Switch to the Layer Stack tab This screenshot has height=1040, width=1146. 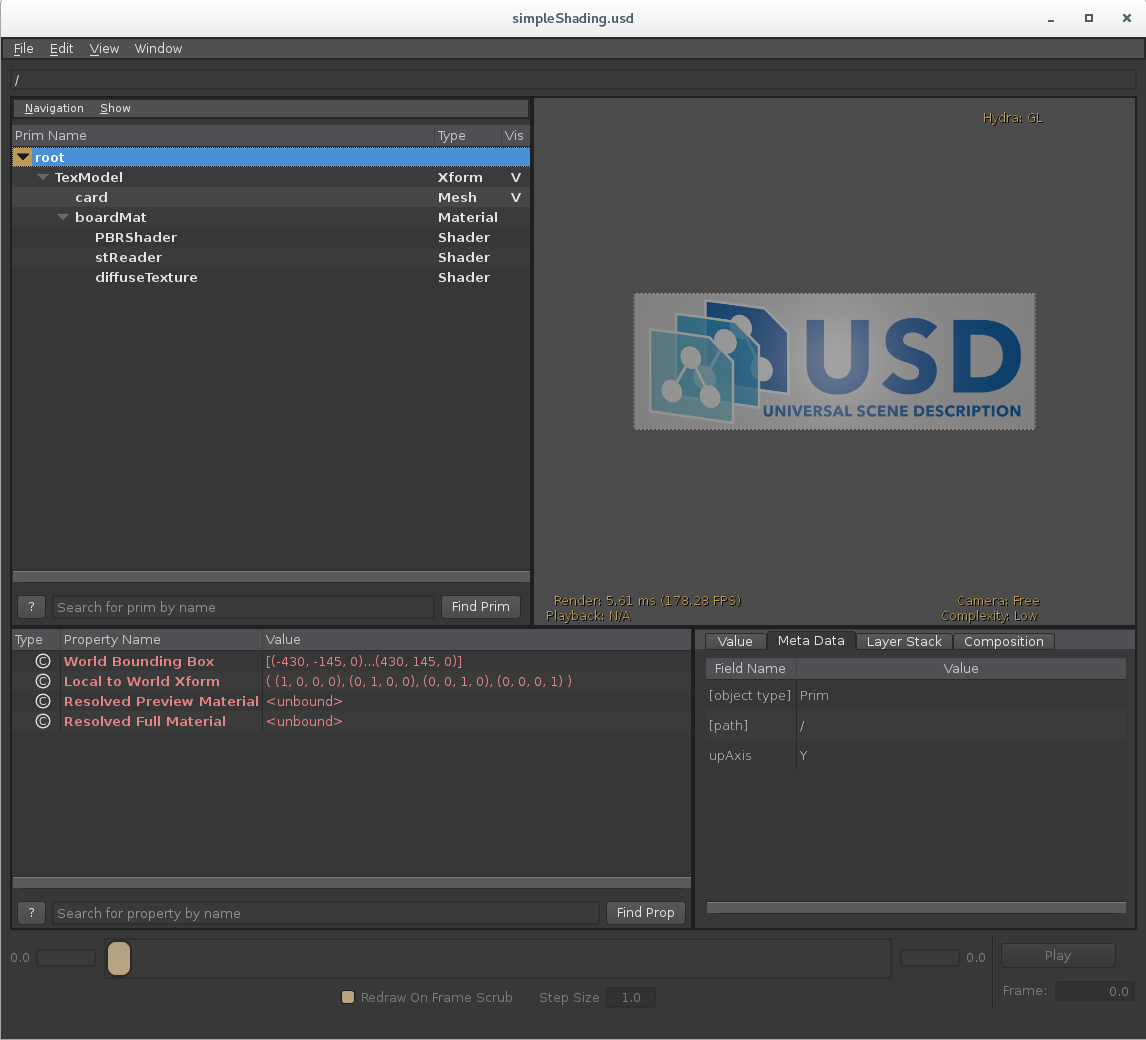click(903, 641)
